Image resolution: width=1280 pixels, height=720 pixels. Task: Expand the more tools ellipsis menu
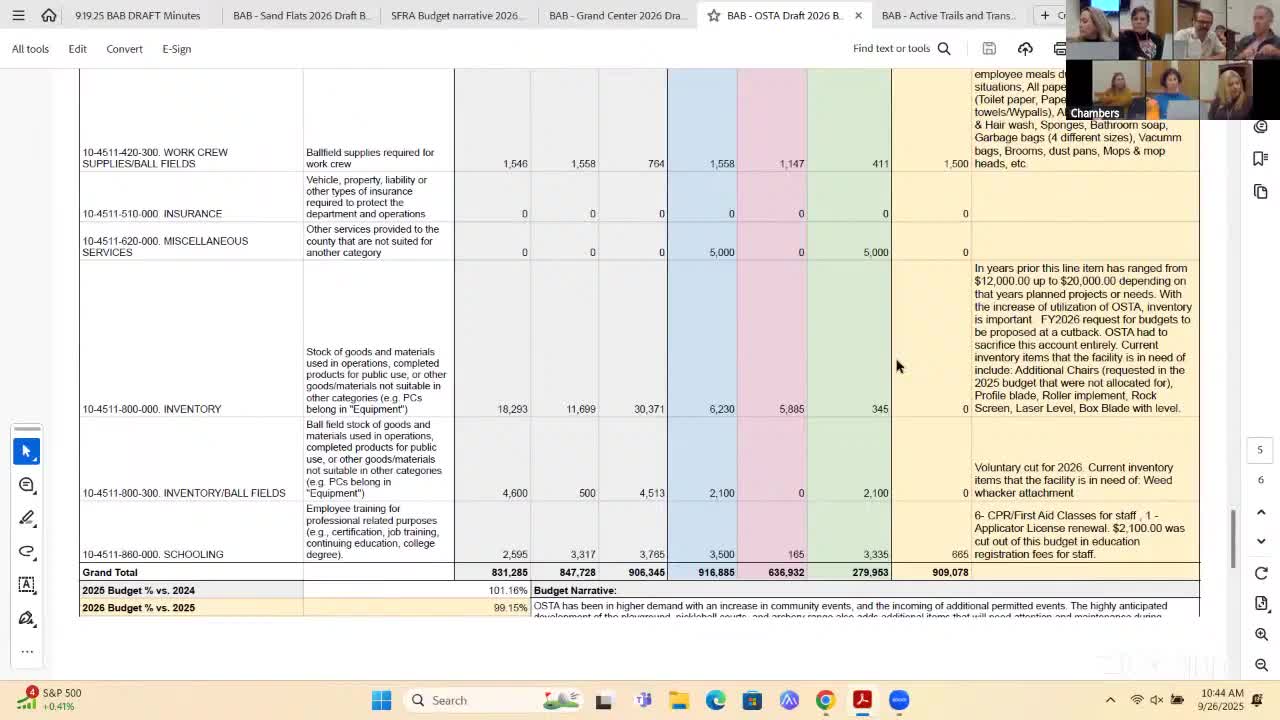tap(27, 651)
